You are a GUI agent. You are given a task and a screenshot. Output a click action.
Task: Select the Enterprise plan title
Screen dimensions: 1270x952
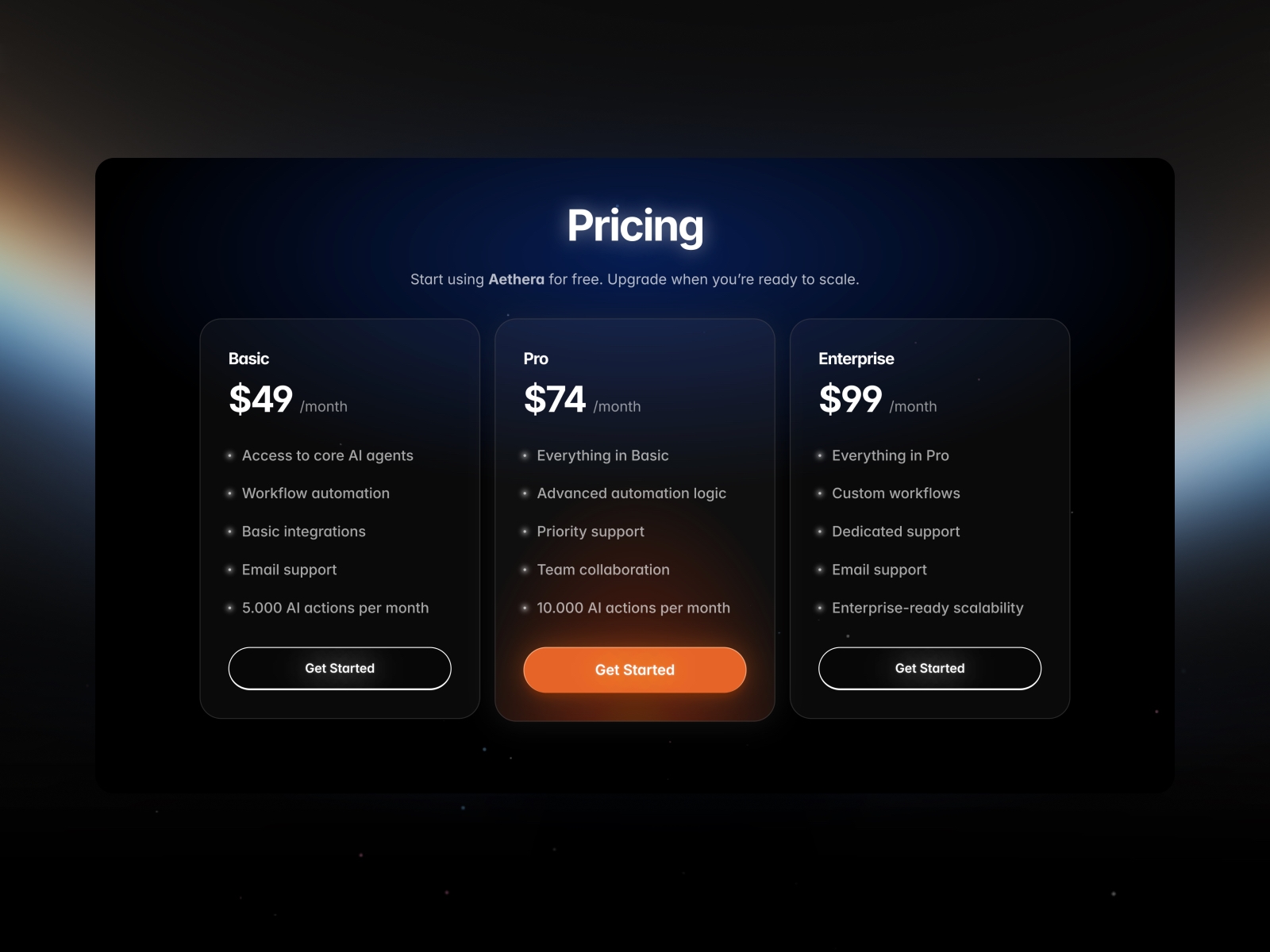pos(856,359)
